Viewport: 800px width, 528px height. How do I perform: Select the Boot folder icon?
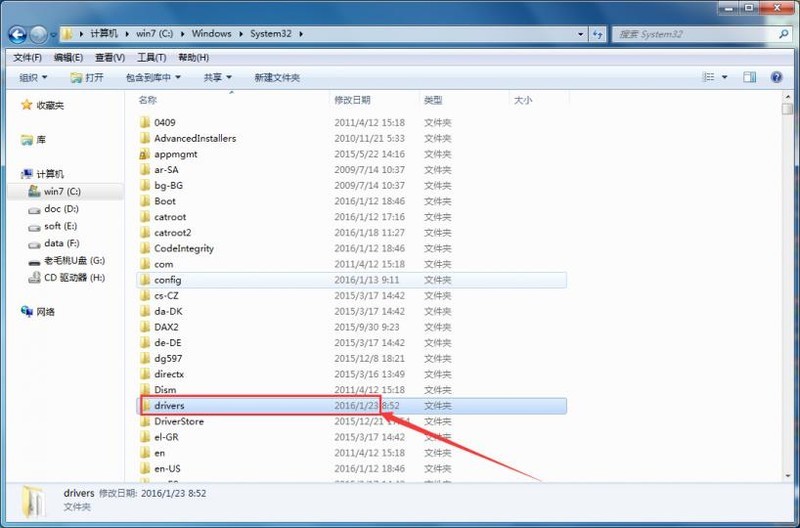tap(145, 201)
